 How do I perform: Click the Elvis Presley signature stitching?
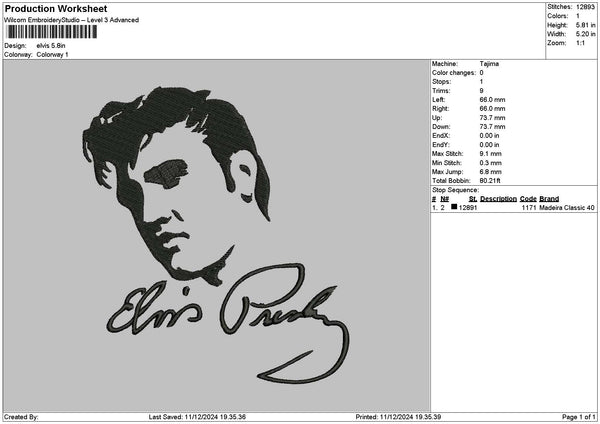228,324
